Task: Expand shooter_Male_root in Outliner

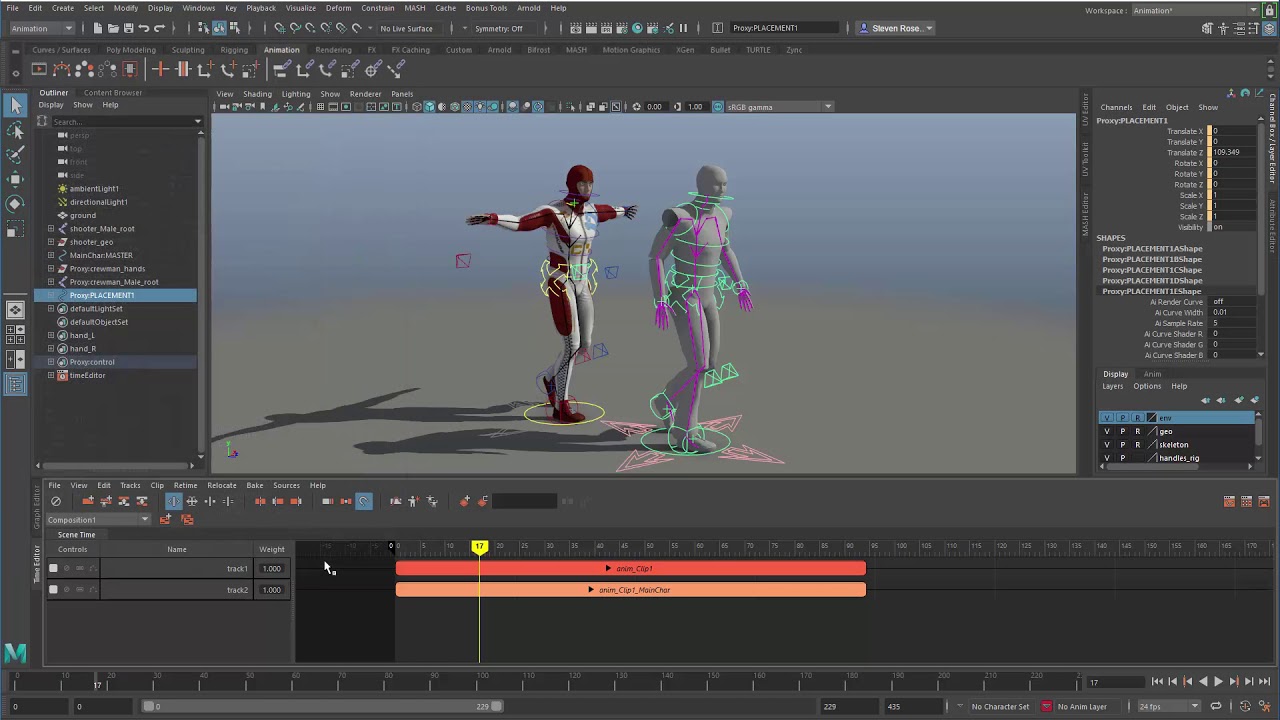Action: 51,229
